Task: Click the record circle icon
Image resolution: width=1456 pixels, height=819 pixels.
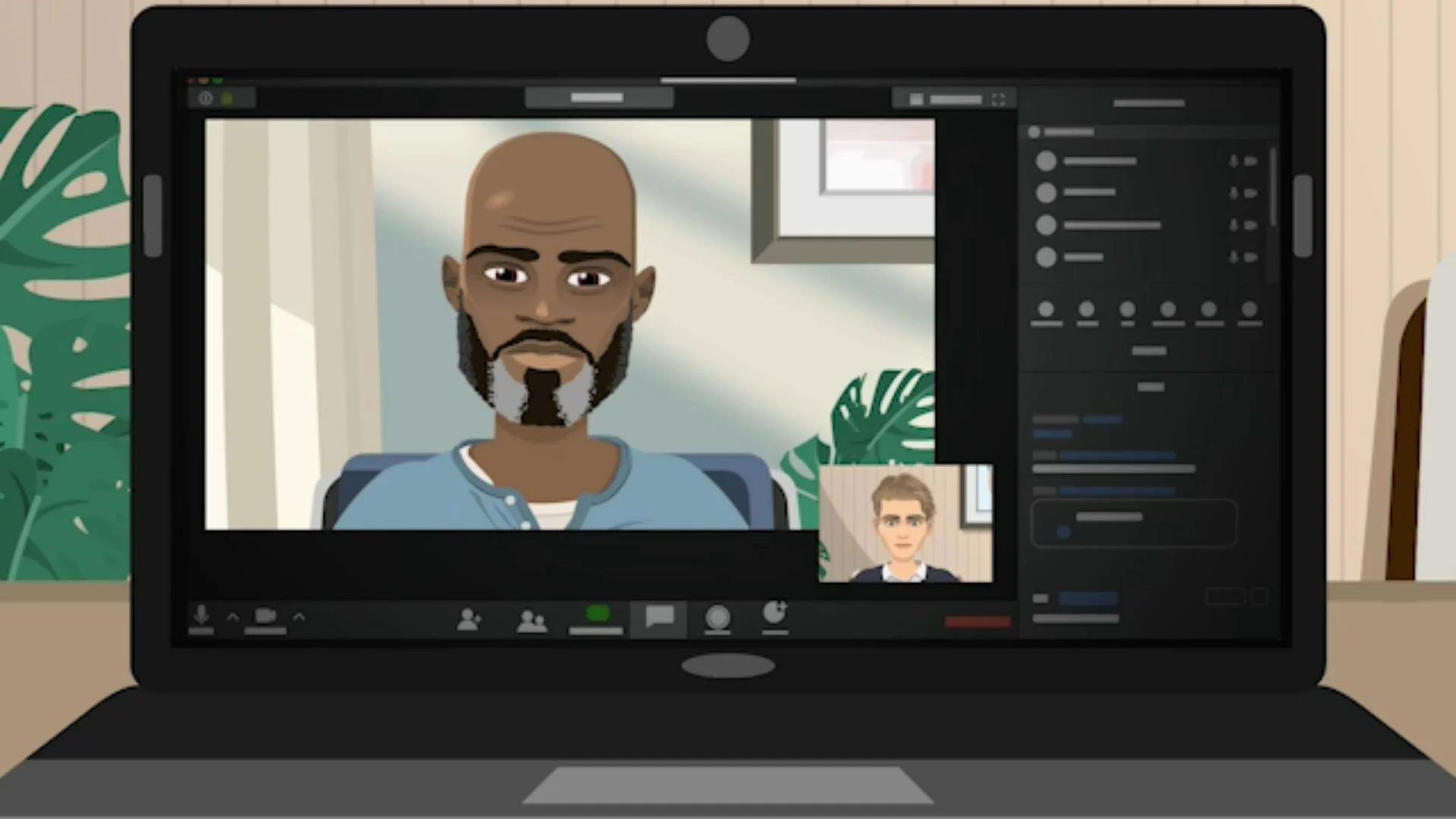Action: pos(717,618)
